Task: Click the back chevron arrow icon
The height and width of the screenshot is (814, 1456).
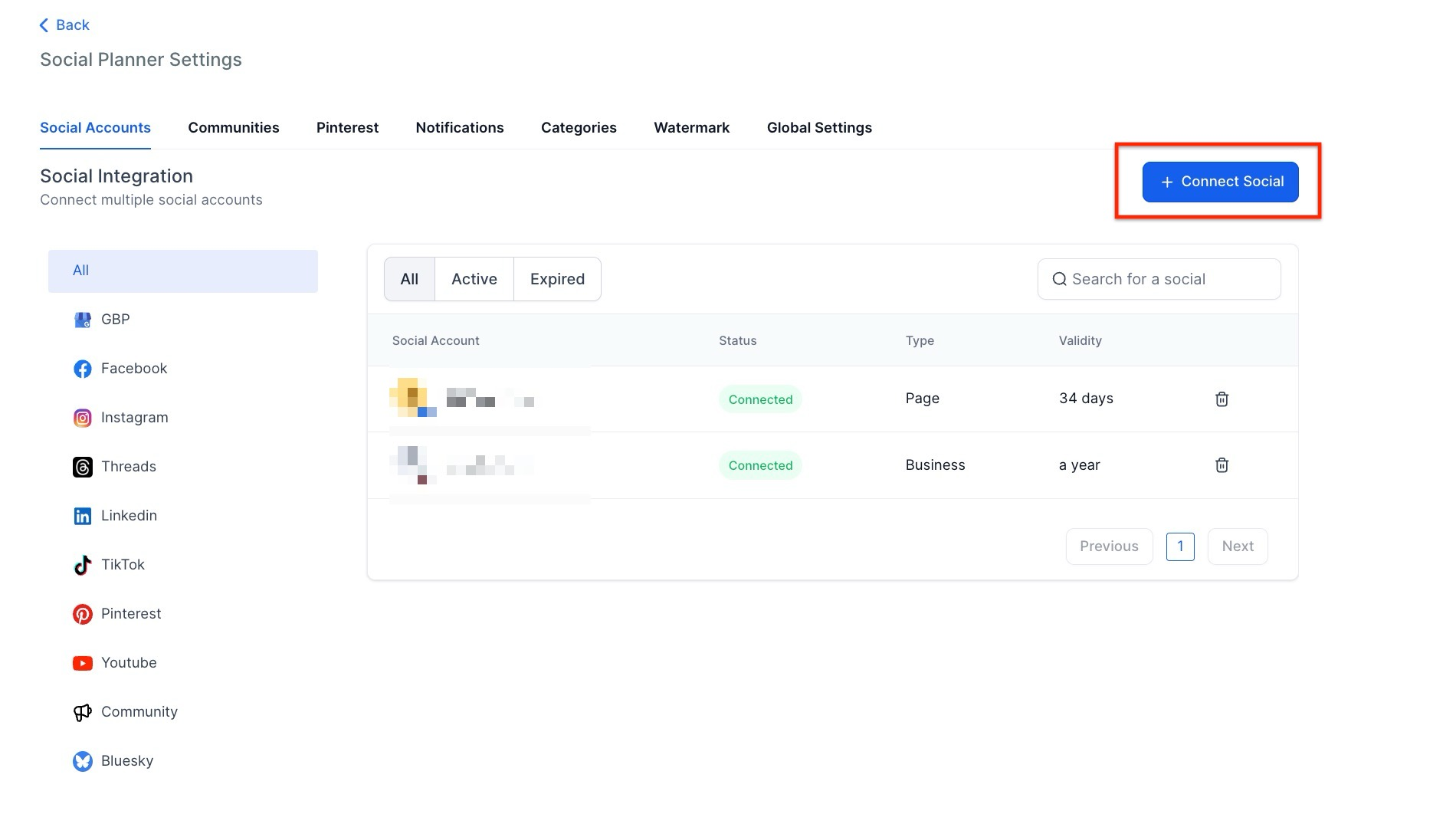Action: [44, 25]
